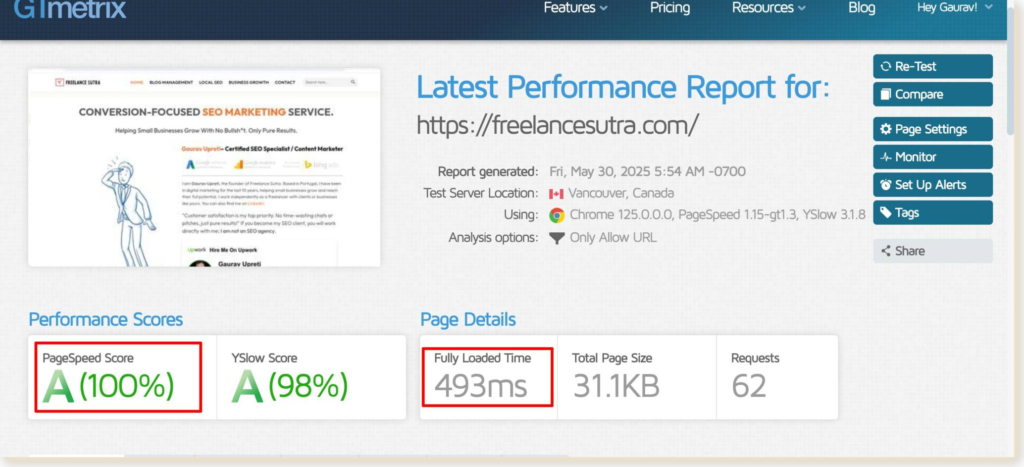1024x467 pixels.
Task: Click the Vancouver, Canada location text
Action: 621,194
